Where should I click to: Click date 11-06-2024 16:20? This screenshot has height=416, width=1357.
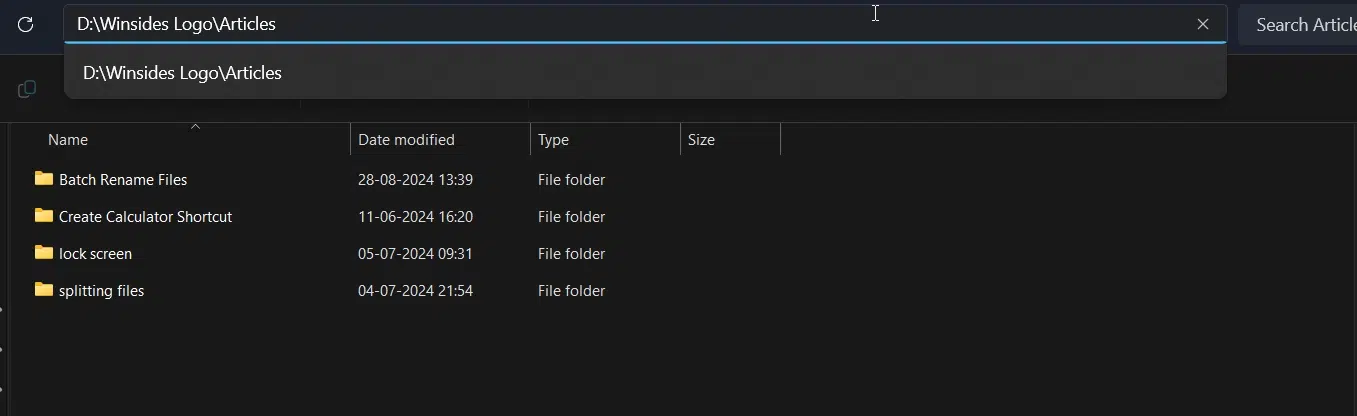415,217
